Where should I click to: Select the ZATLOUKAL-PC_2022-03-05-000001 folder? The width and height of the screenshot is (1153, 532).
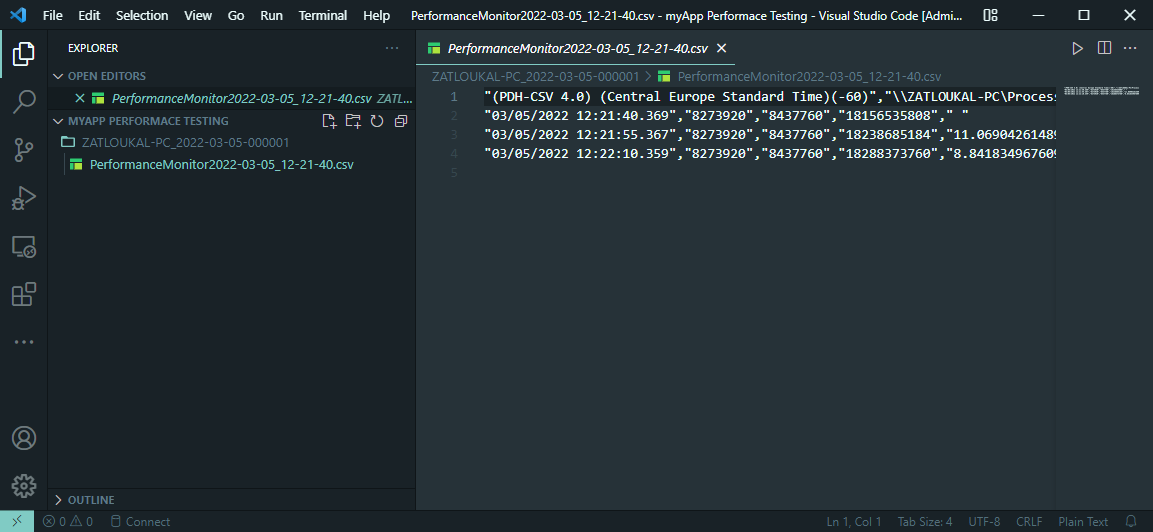pyautogui.click(x=185, y=142)
